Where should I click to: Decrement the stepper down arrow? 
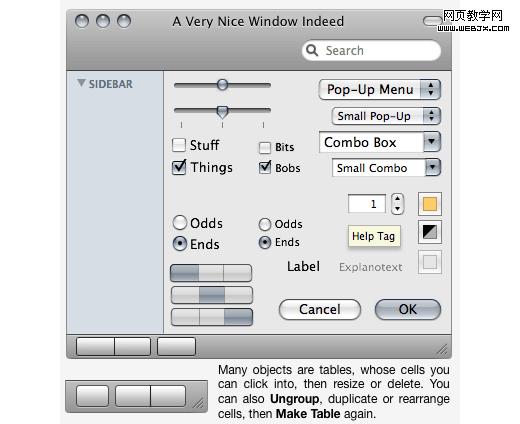point(397,209)
